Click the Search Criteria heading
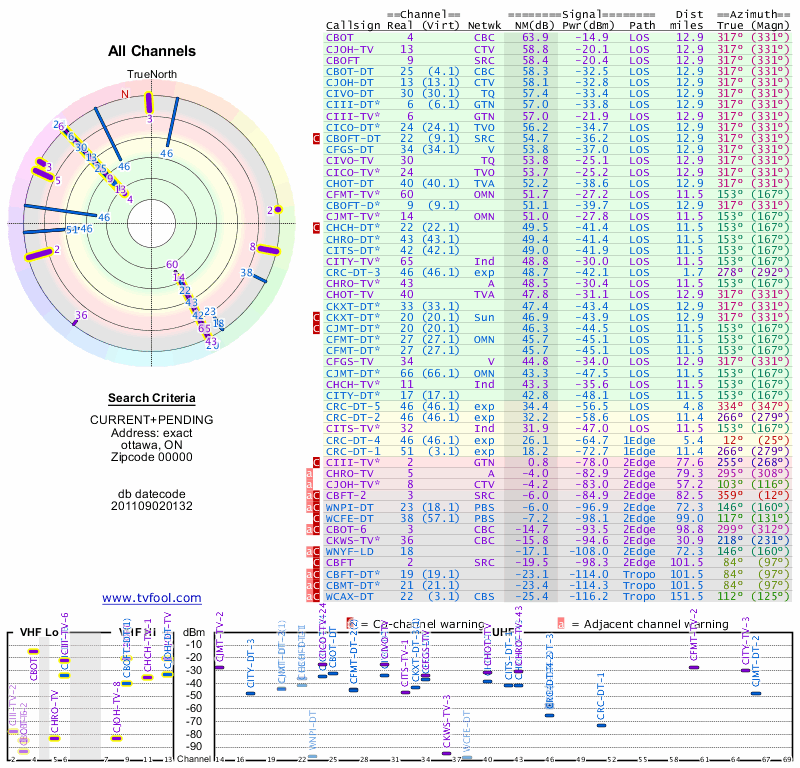The height and width of the screenshot is (768, 800). 152,398
